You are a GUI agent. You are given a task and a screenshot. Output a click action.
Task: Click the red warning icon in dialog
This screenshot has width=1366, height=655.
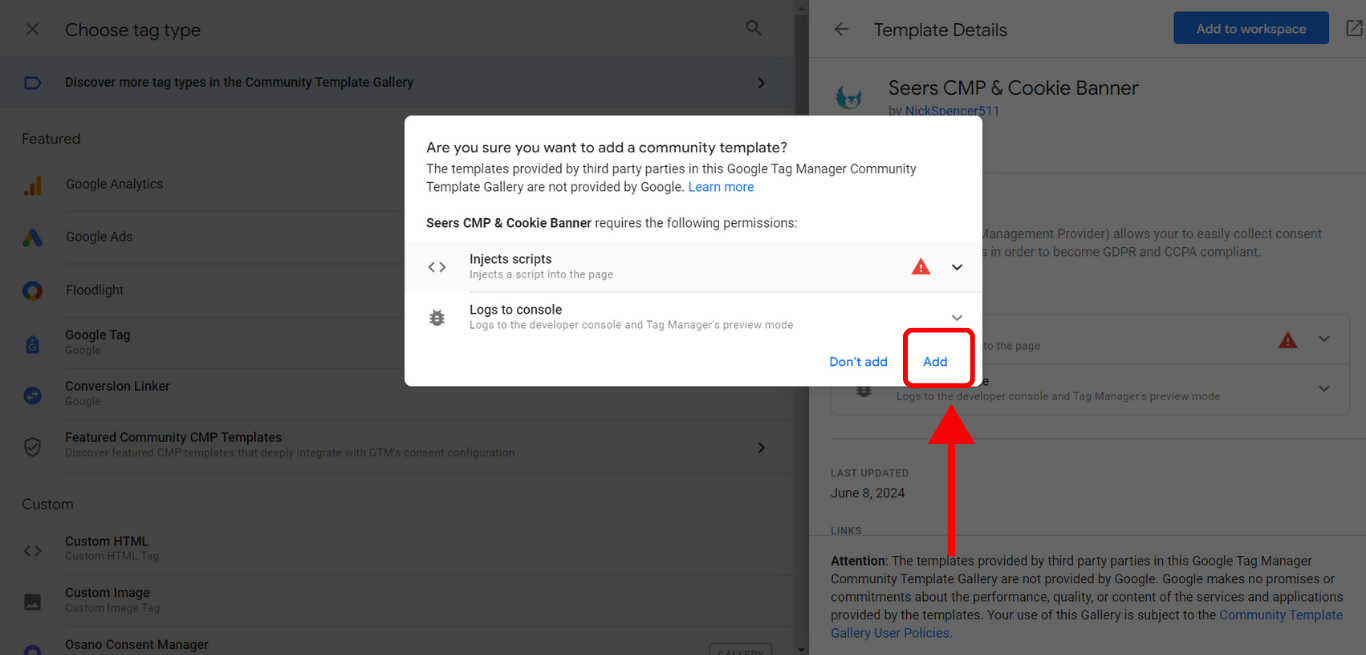pos(921,267)
